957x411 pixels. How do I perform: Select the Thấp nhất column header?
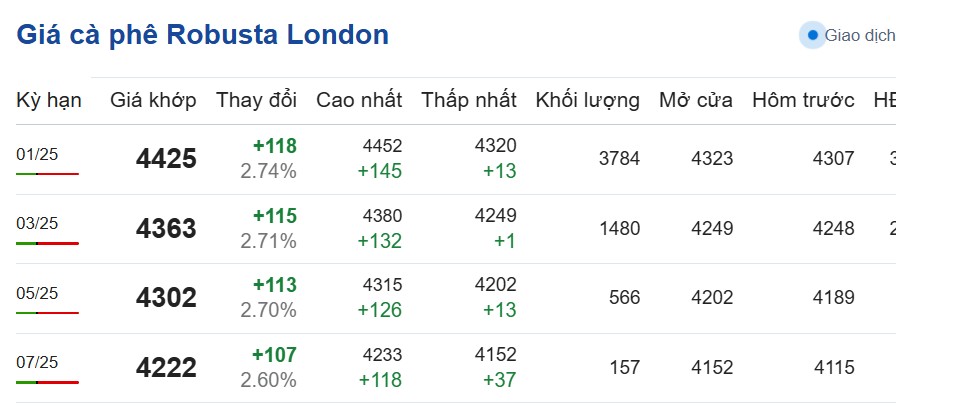(468, 100)
